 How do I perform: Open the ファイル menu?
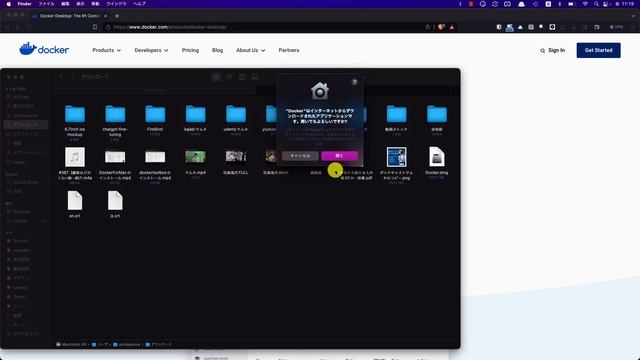(46, 4)
